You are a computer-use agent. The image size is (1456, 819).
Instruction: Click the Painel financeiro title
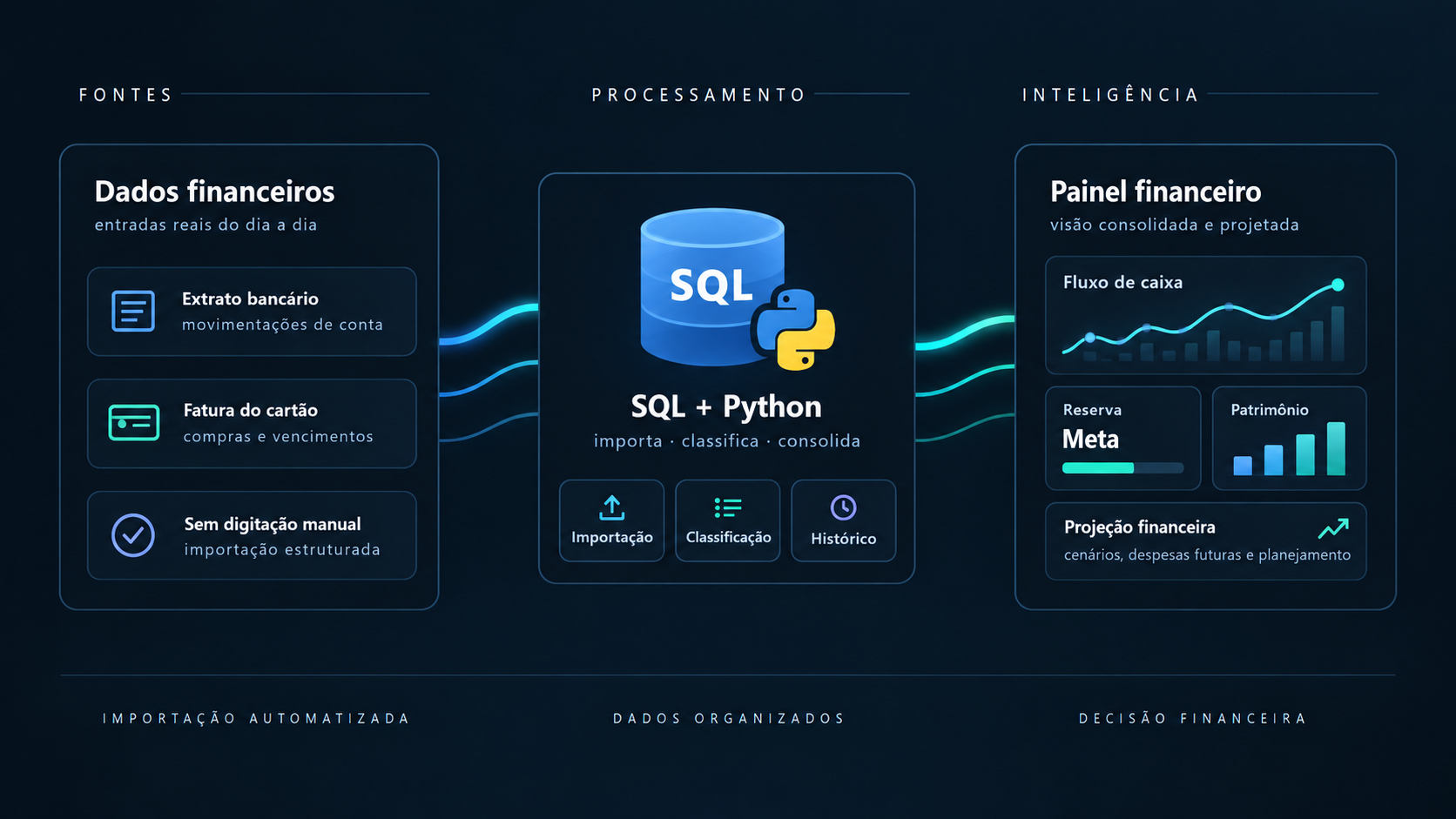1156,191
